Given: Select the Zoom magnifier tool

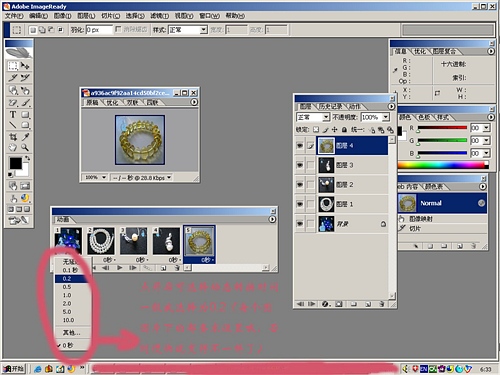Looking at the screenshot, I should tap(25, 147).
